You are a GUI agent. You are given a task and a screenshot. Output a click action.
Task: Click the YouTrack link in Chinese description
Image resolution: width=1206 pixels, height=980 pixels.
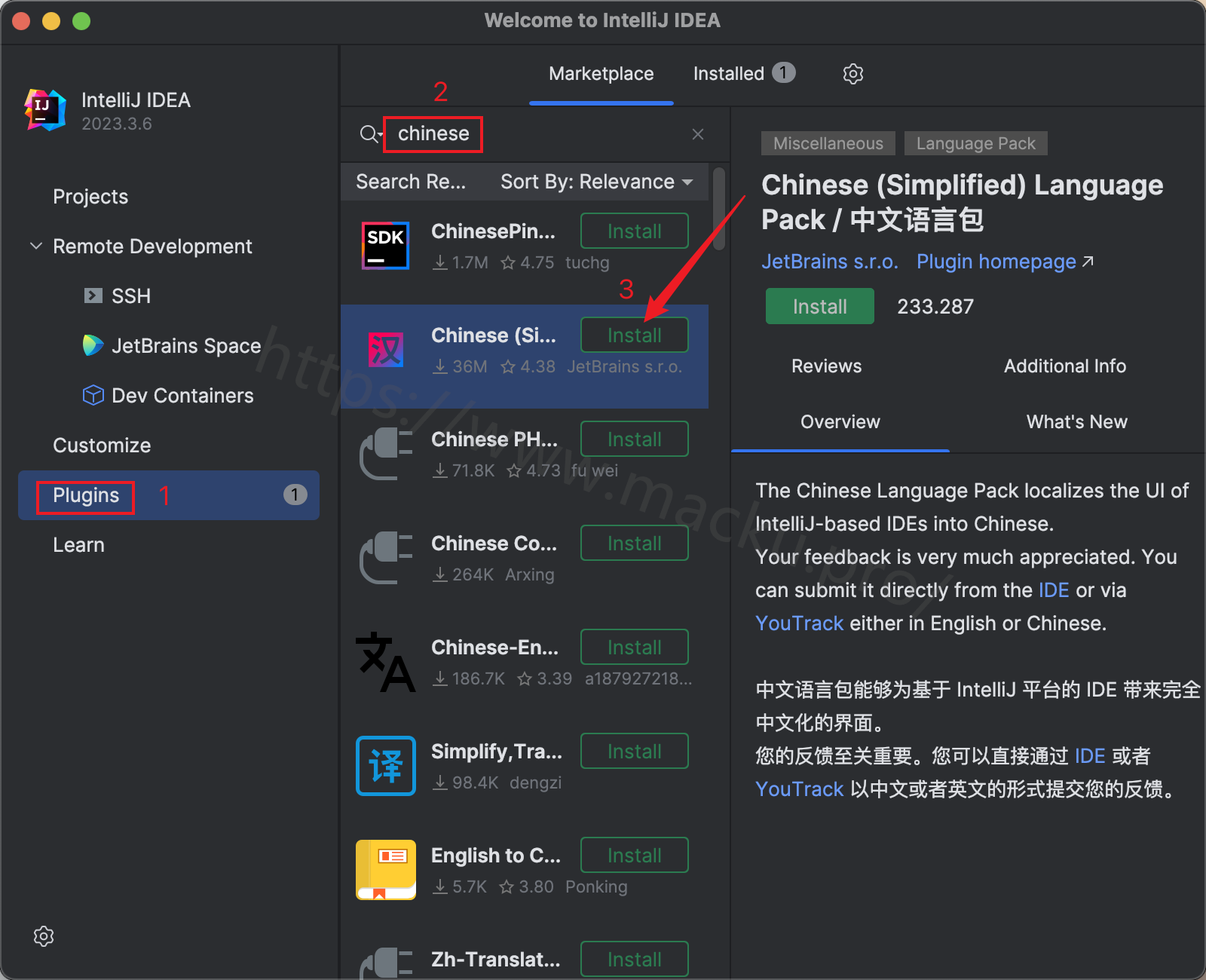click(799, 789)
